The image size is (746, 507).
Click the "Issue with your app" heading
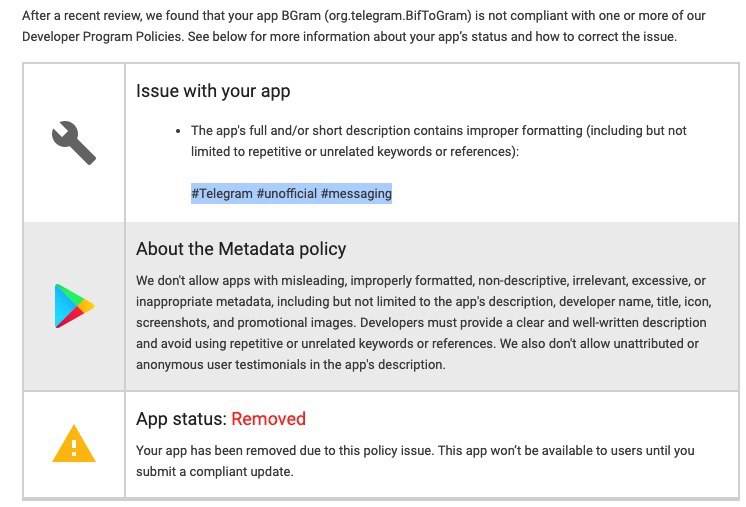pyautogui.click(x=213, y=91)
